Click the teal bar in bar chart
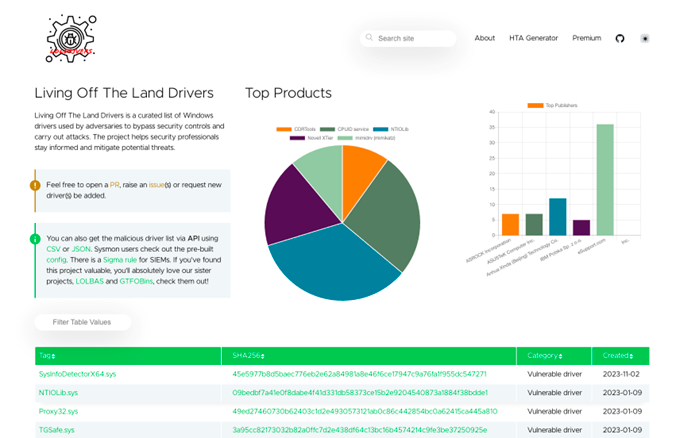Screen dimensions: 676x438 pos(557,217)
